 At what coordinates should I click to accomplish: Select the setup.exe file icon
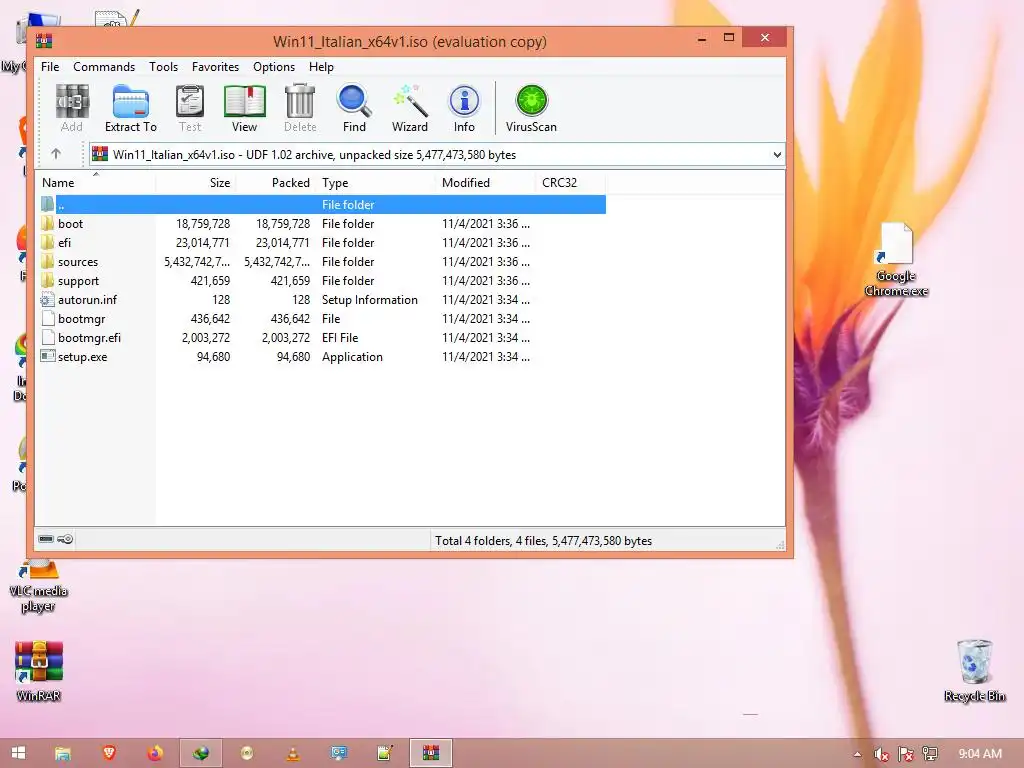click(48, 356)
